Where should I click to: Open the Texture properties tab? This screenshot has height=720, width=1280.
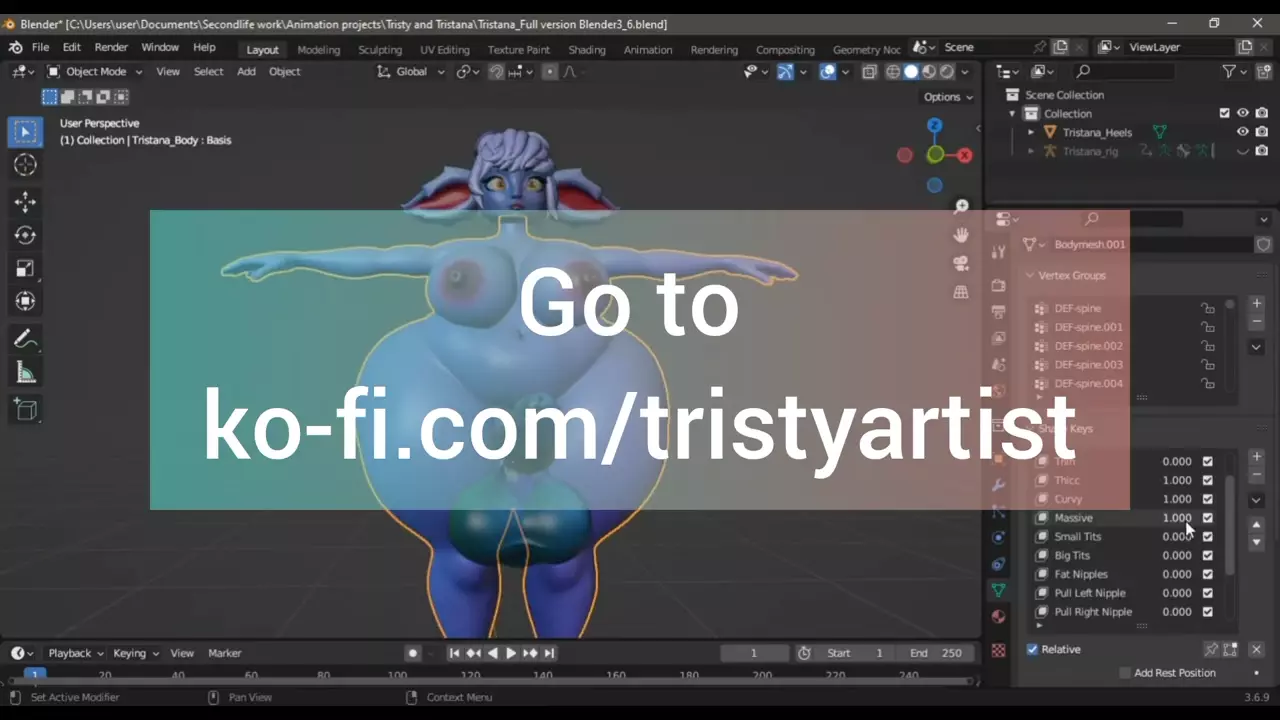click(998, 650)
